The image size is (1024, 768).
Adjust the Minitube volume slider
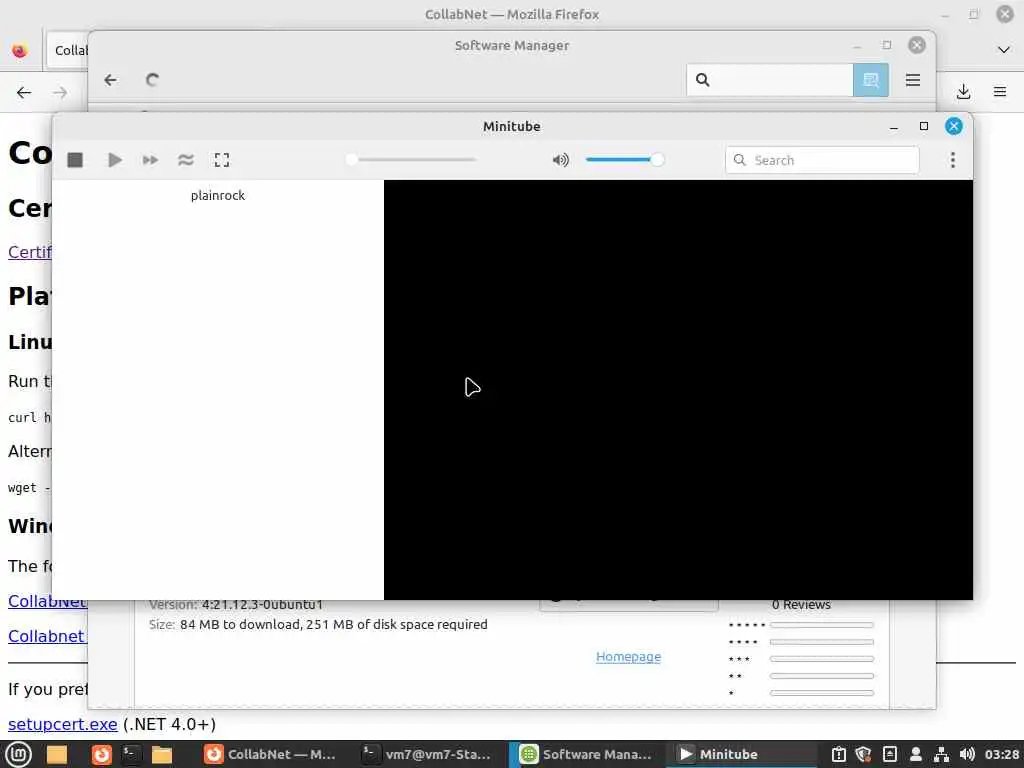coord(624,159)
